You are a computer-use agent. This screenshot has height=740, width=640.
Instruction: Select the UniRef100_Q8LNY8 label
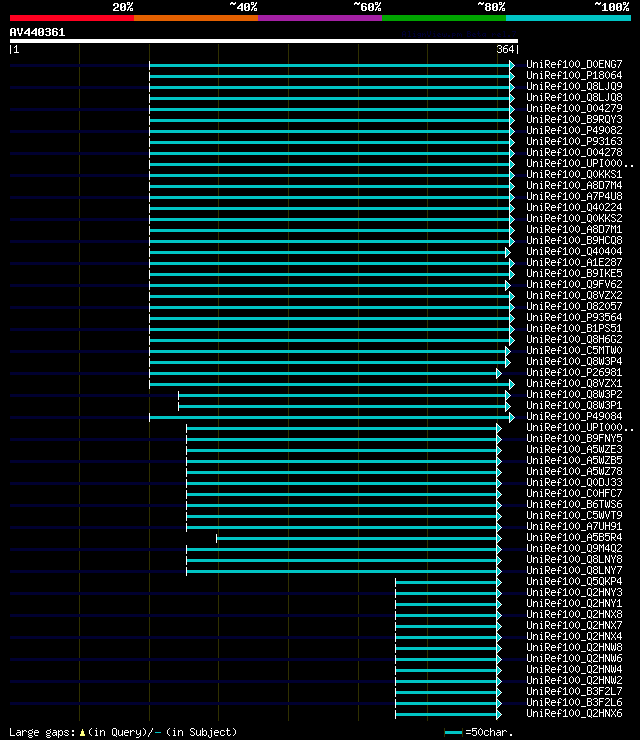pos(574,559)
